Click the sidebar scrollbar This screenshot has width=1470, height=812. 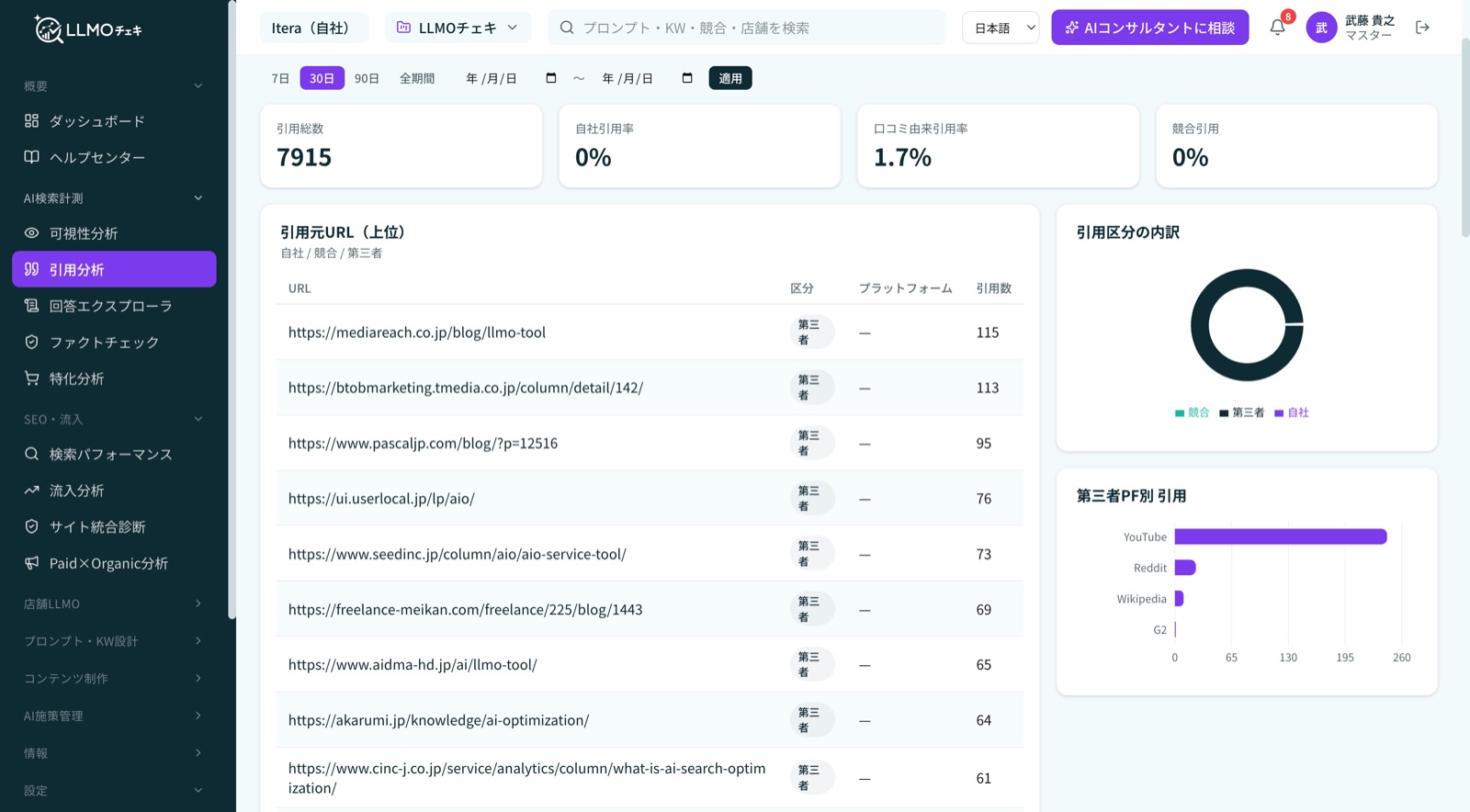tap(232, 310)
